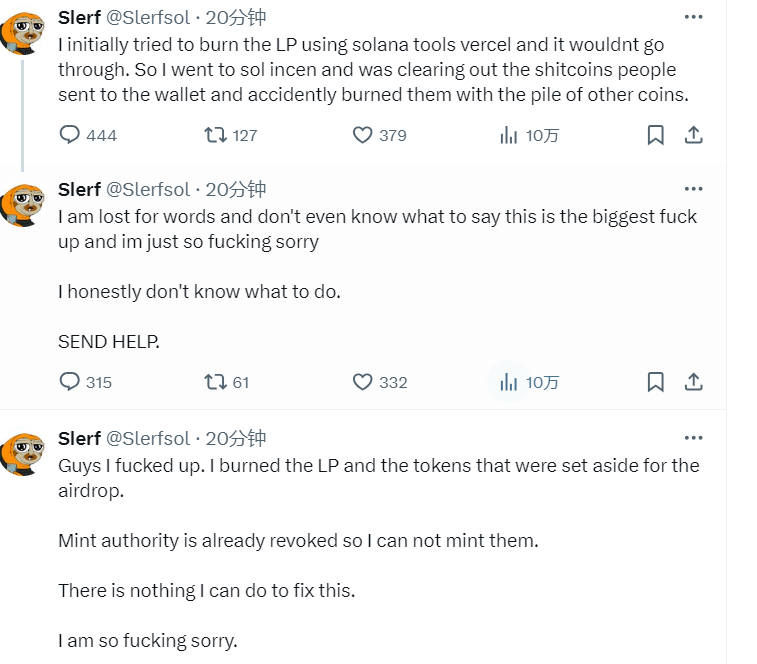Open the tweet text about mint authority revoked
This screenshot has height=664, width=757.
coord(298,541)
